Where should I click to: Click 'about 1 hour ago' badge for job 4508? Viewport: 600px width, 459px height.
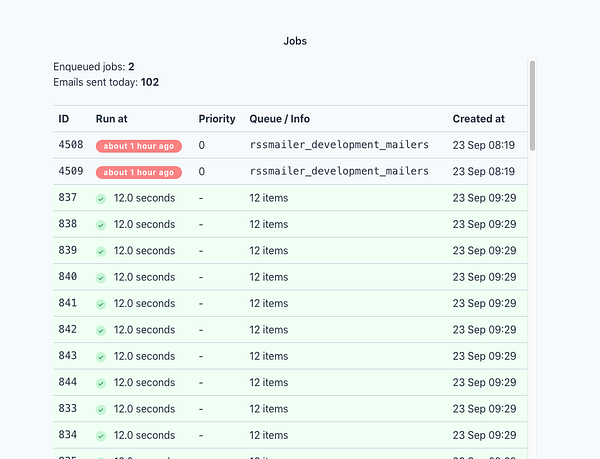pos(139,146)
